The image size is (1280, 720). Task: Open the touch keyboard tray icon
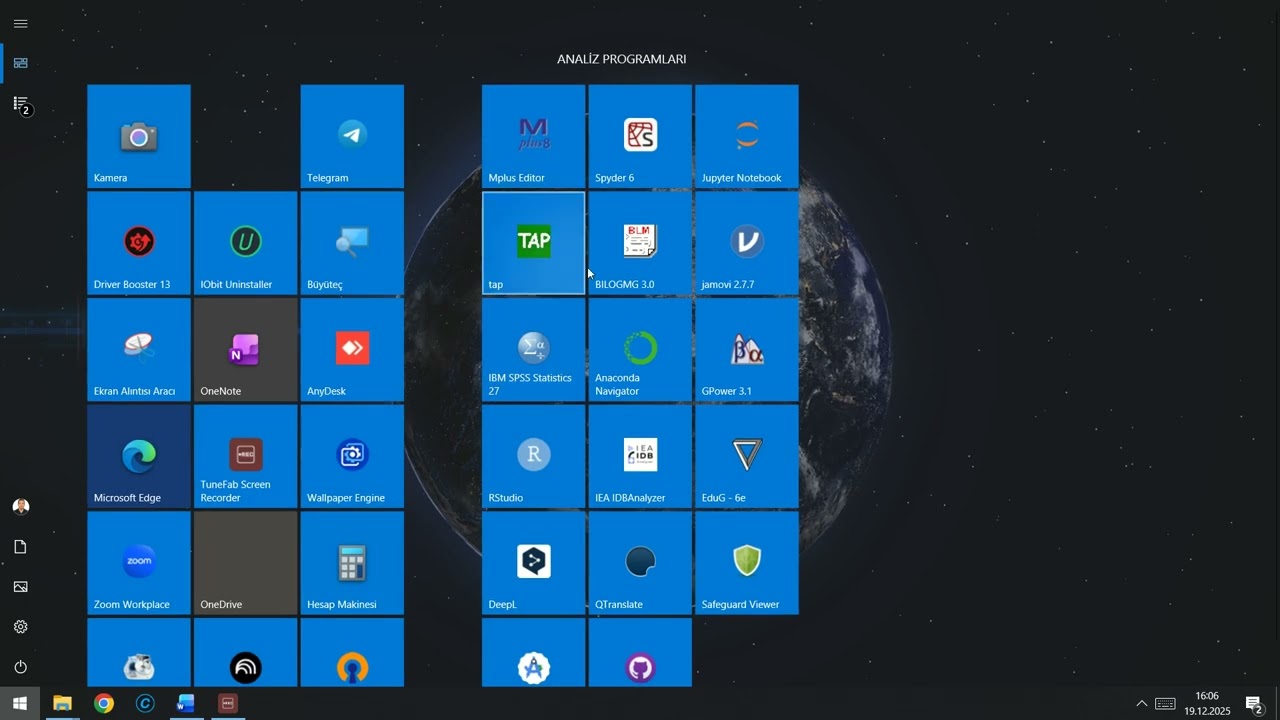[x=1165, y=703]
